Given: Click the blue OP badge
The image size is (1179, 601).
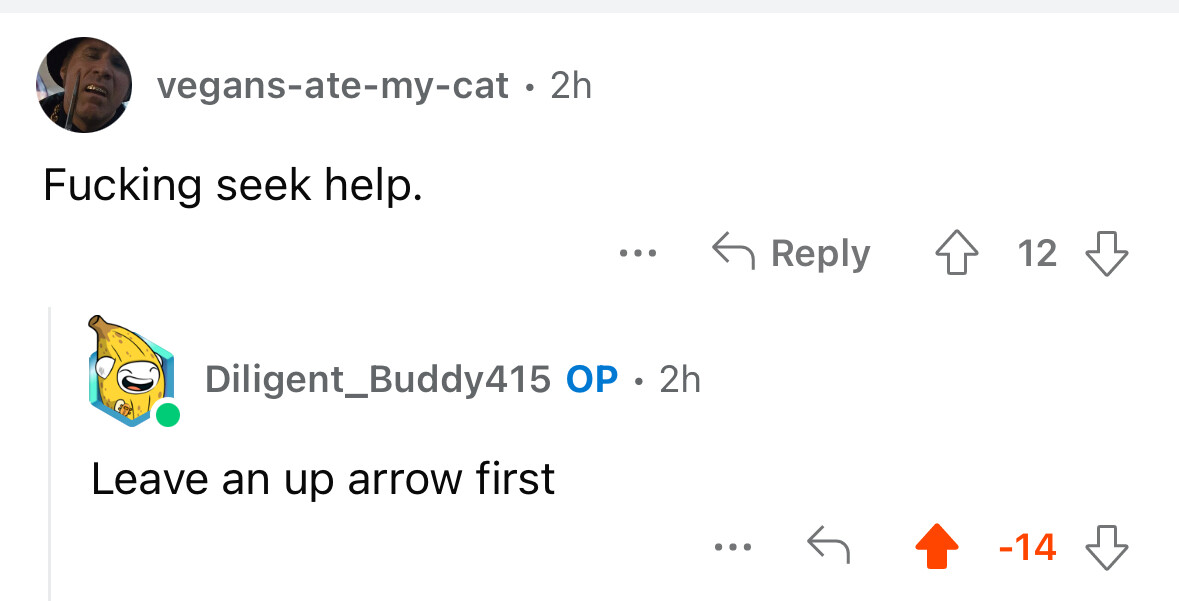Looking at the screenshot, I should pos(592,379).
